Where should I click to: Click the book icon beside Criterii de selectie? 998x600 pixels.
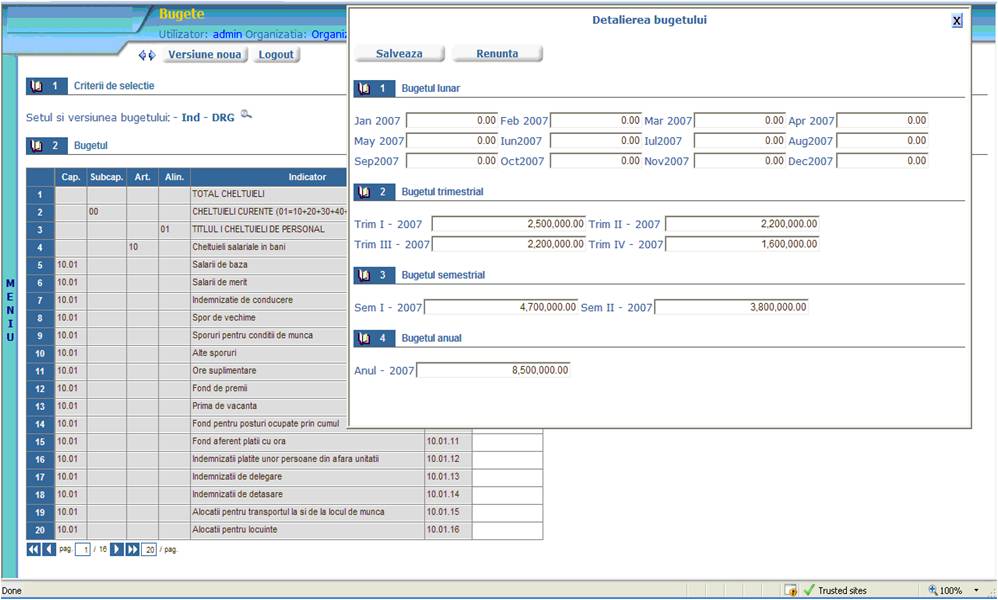tap(36, 86)
